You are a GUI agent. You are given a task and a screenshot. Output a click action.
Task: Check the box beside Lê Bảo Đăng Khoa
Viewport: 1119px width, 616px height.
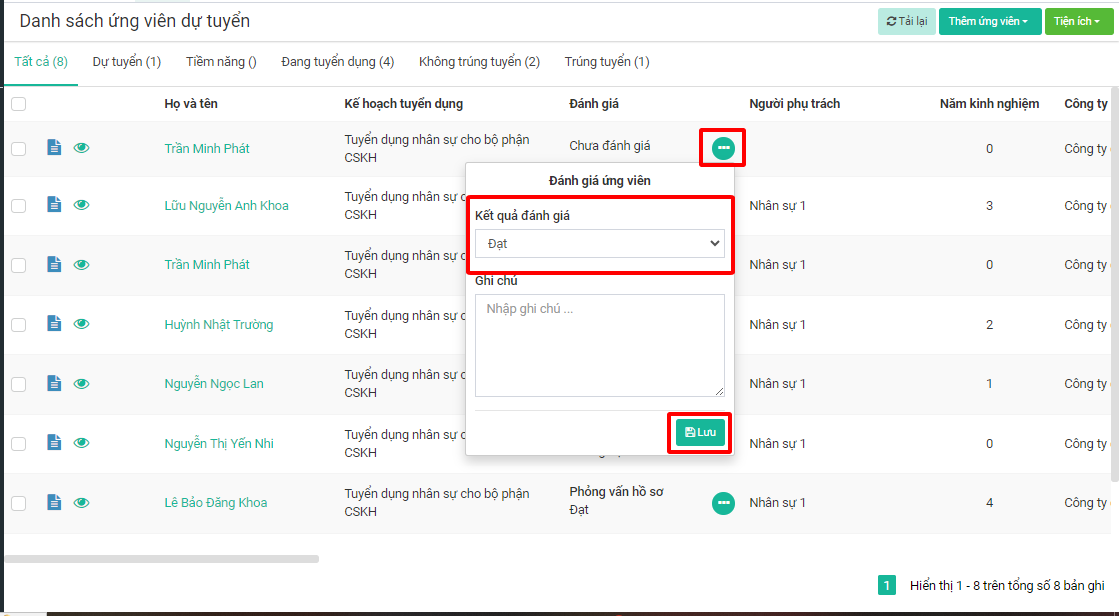coord(19,503)
